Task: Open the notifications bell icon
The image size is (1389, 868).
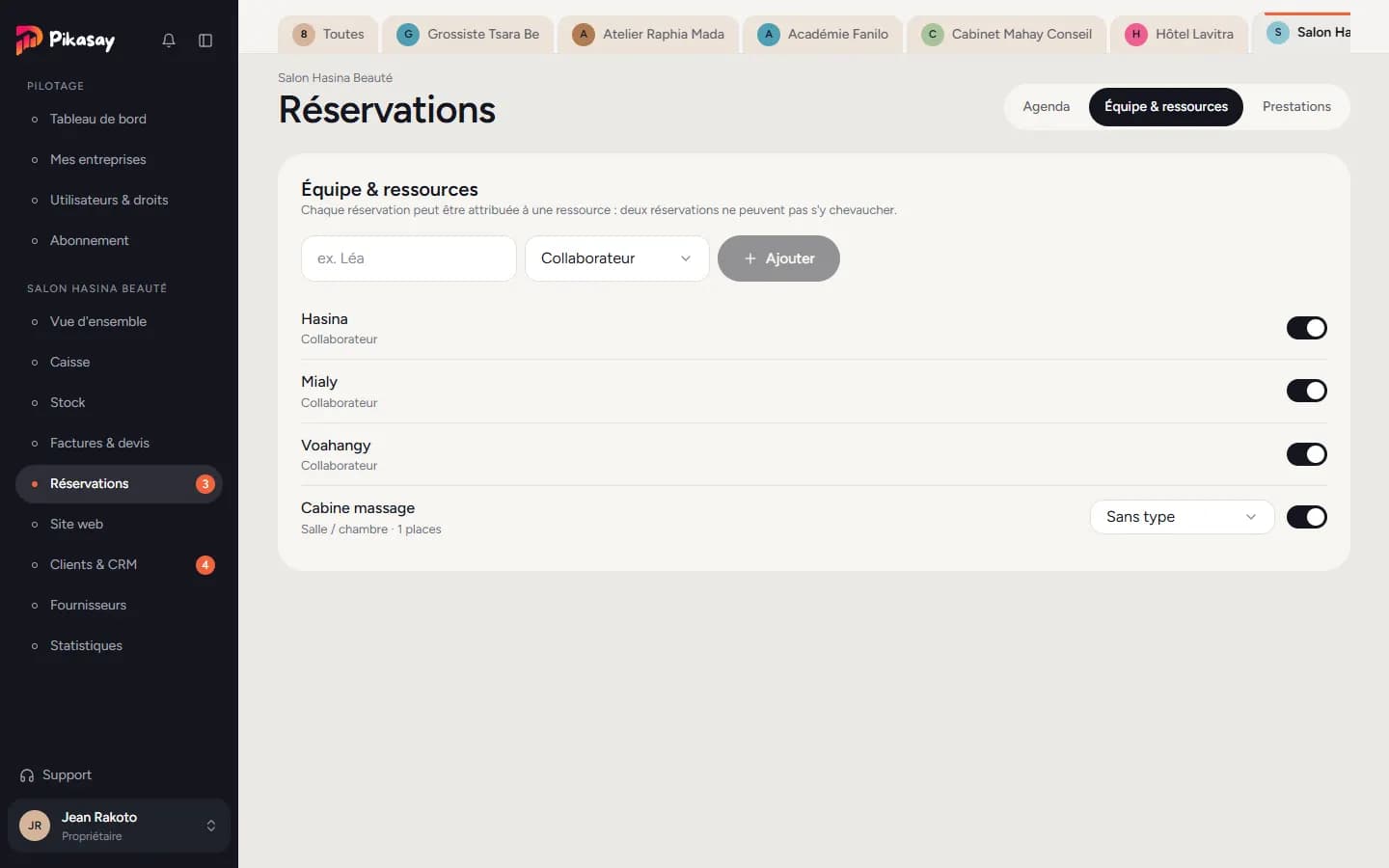Action: 169,41
